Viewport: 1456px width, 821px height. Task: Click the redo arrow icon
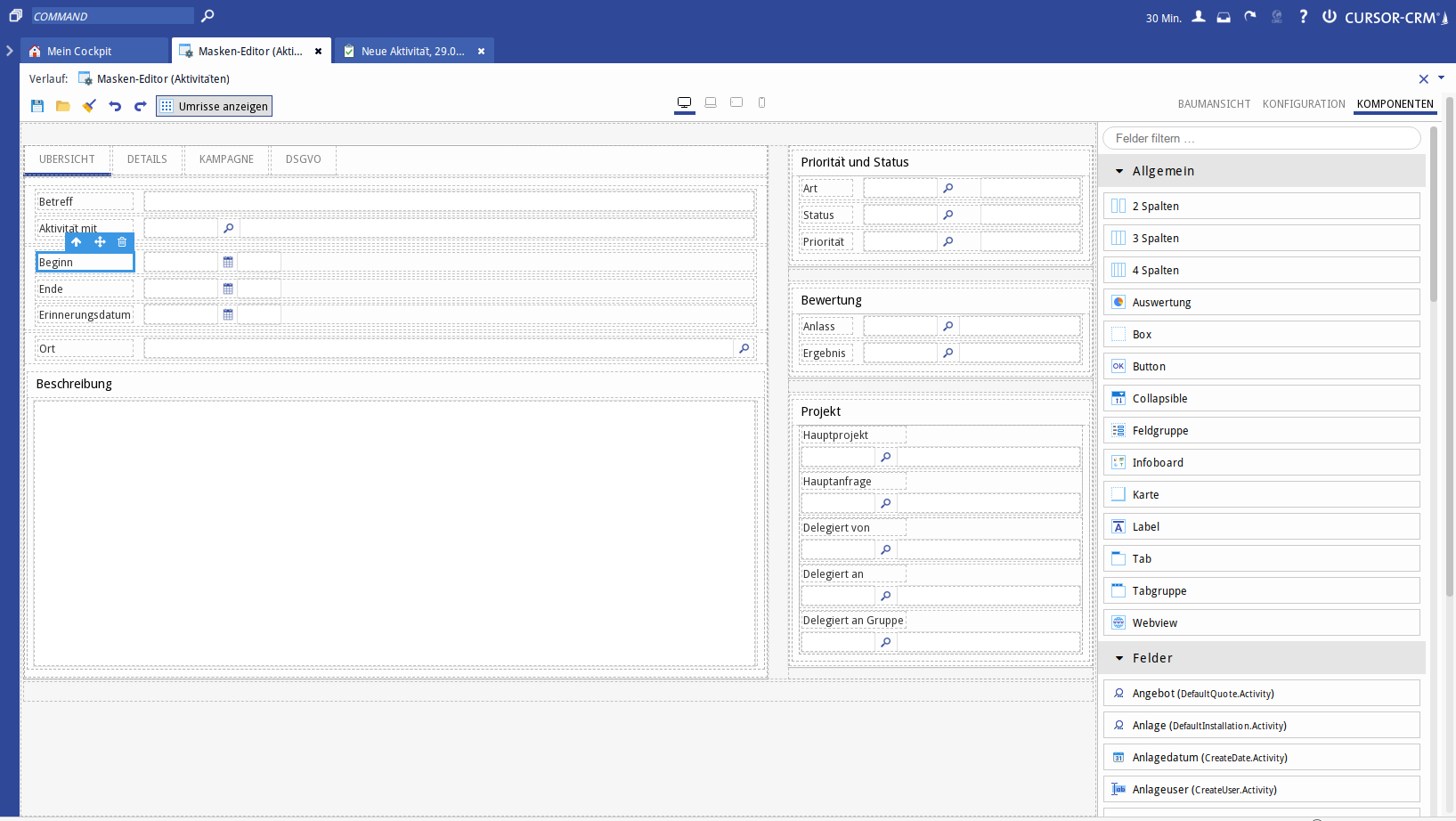click(140, 106)
